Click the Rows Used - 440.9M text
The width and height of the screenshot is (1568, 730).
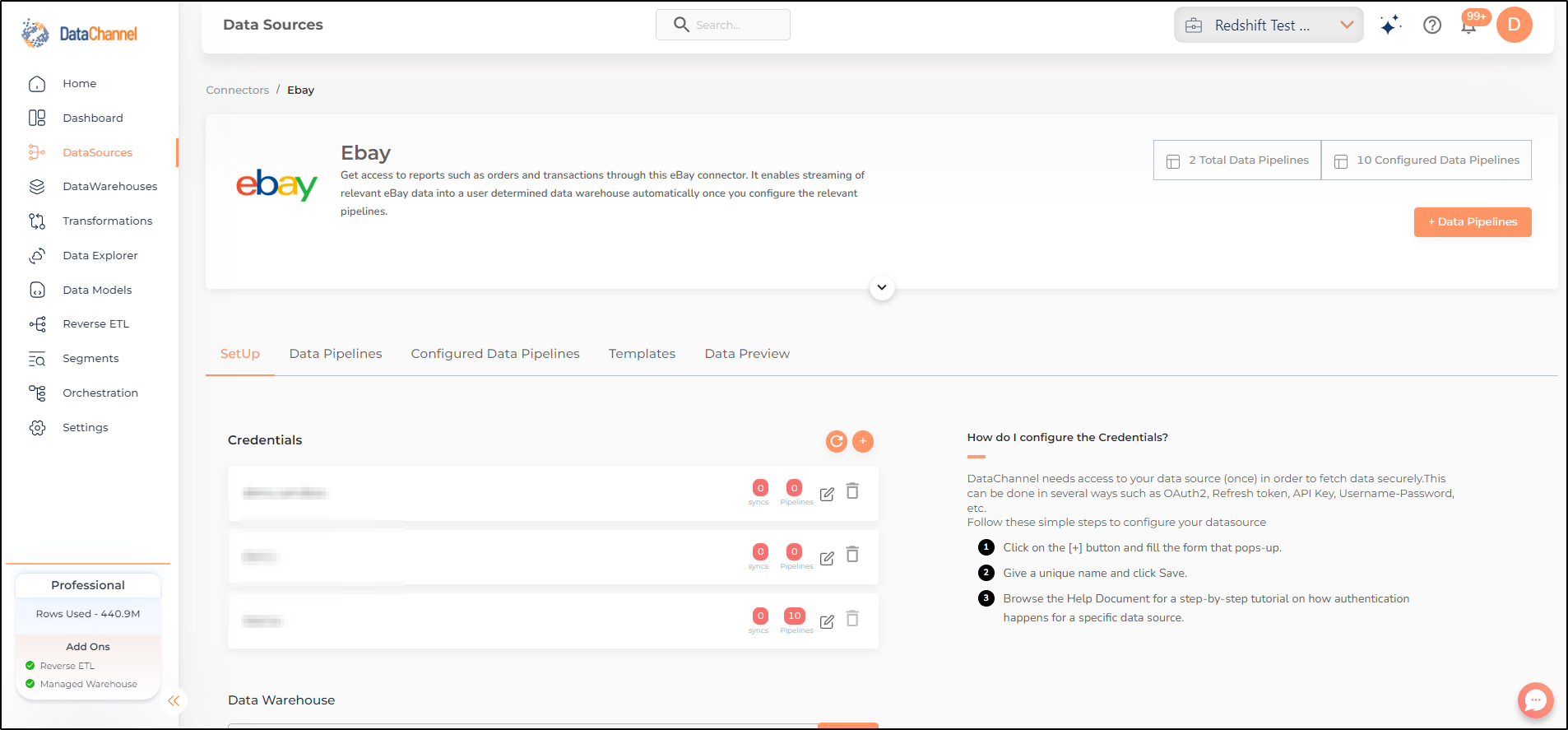[x=88, y=614]
